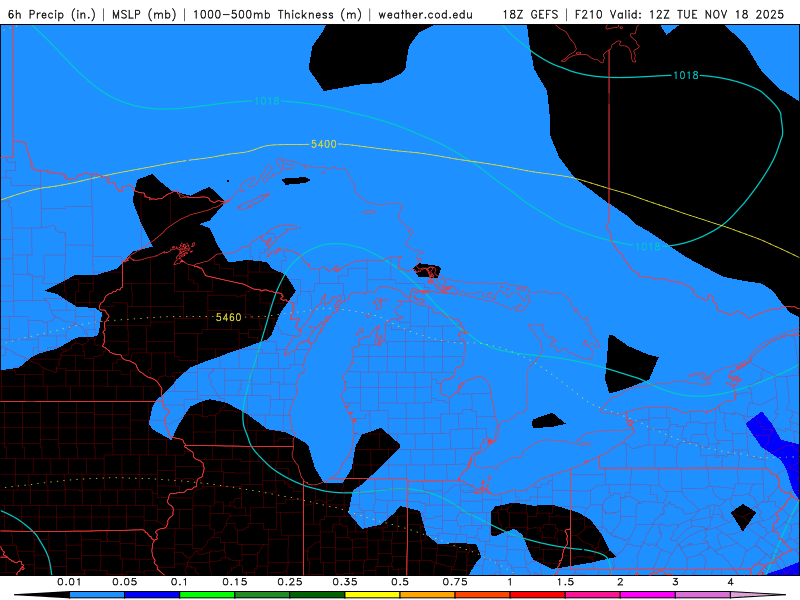The width and height of the screenshot is (800, 600).
Task: Click the dark blue 0.05 legend swatch
Action: (152, 595)
